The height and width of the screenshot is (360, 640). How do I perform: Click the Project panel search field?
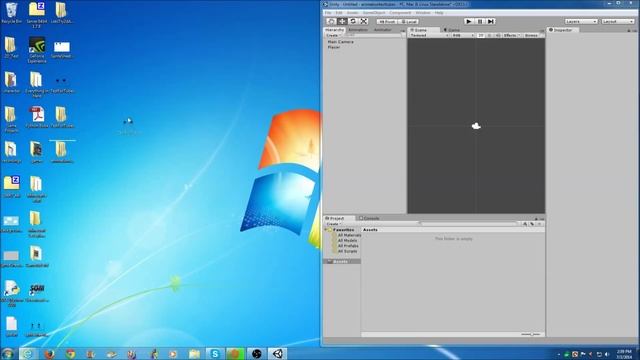(469, 224)
